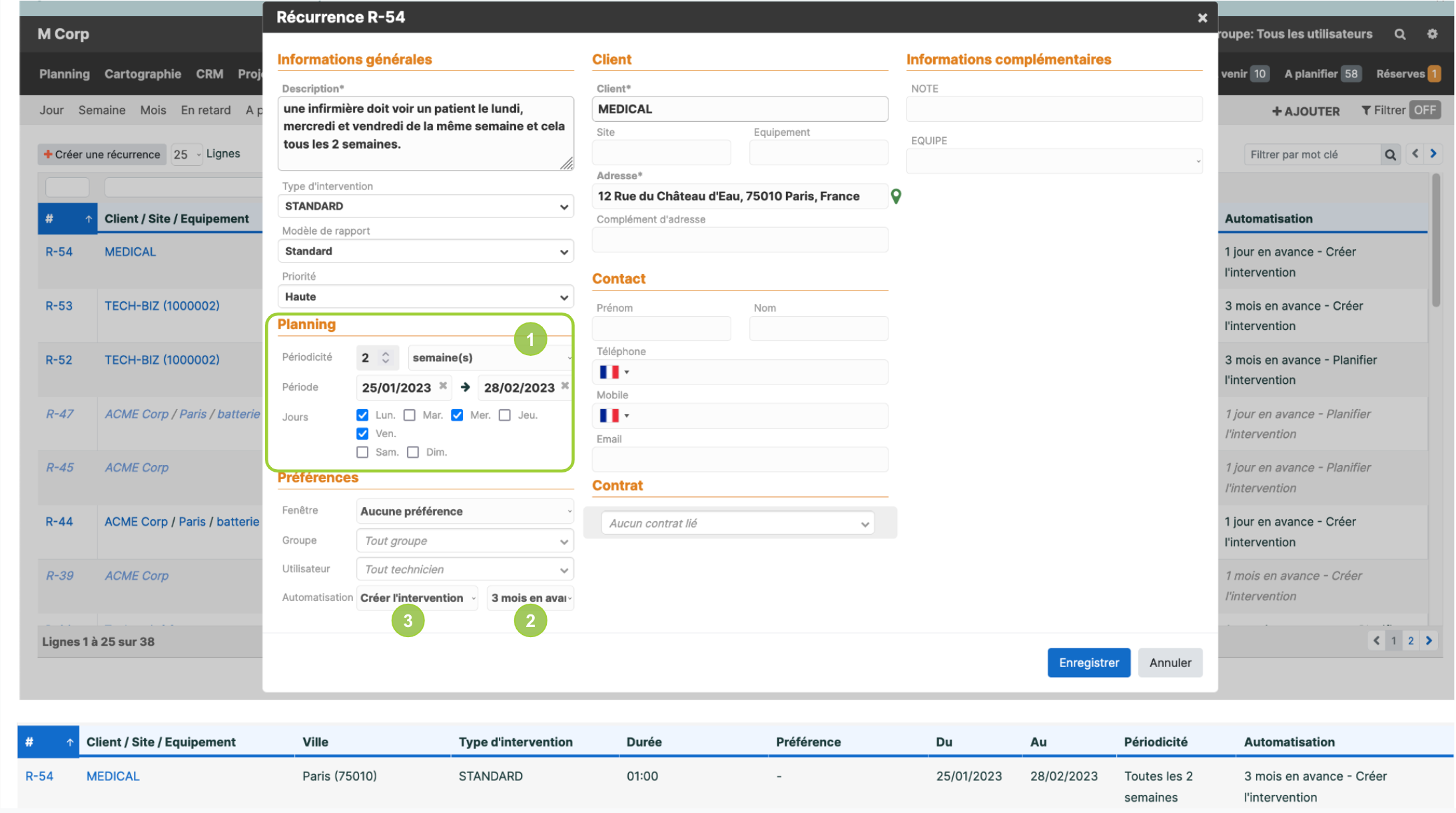Close the Récurrence R-54 dialog

(x=1202, y=18)
